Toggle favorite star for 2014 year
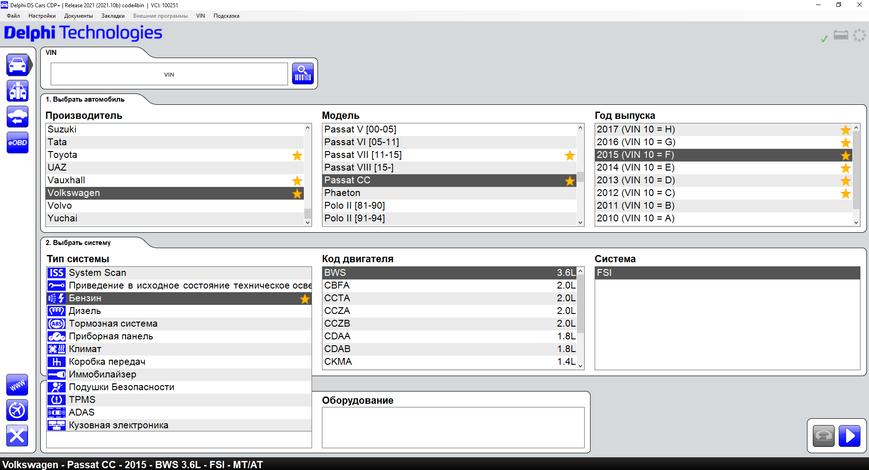Image resolution: width=869 pixels, height=470 pixels. click(x=845, y=168)
